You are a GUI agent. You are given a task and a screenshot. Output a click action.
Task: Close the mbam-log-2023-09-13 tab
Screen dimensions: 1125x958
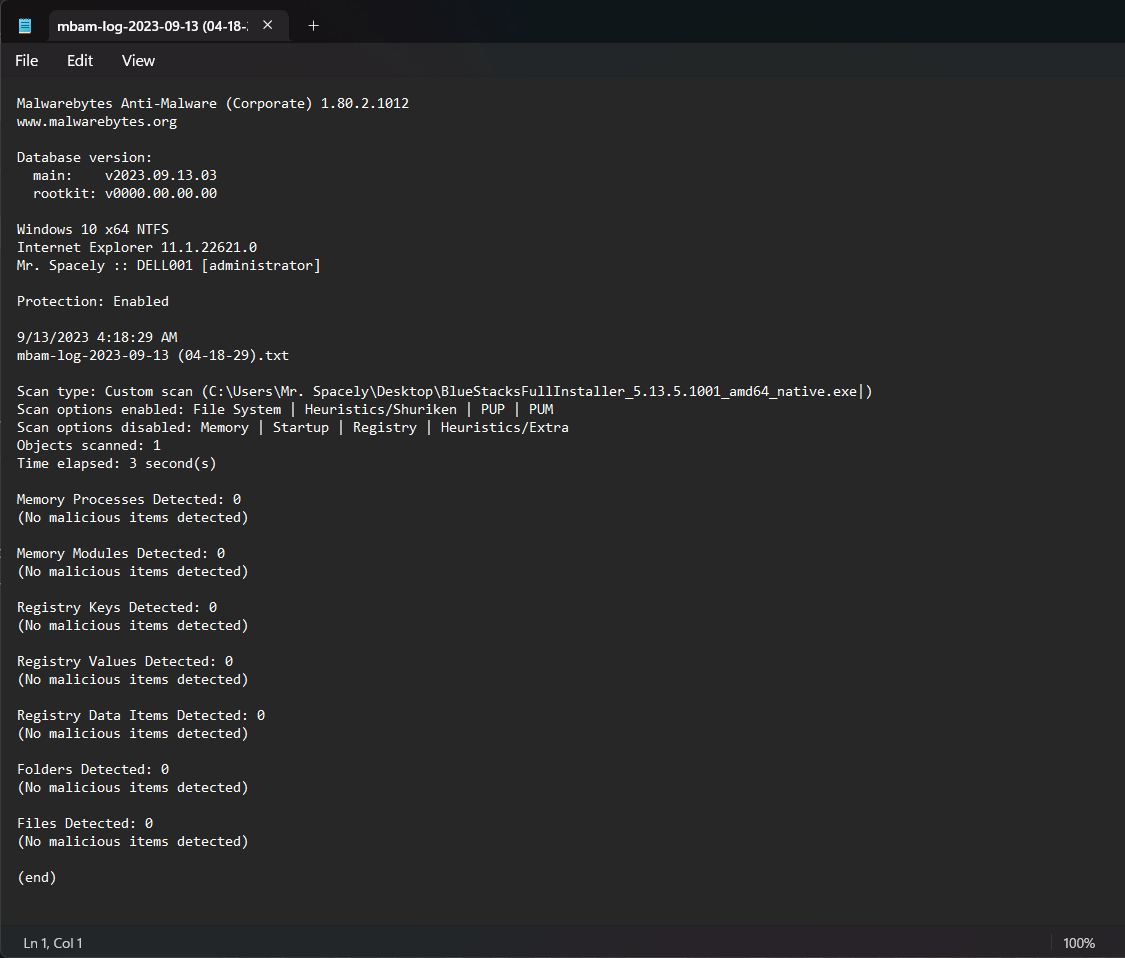pos(268,25)
